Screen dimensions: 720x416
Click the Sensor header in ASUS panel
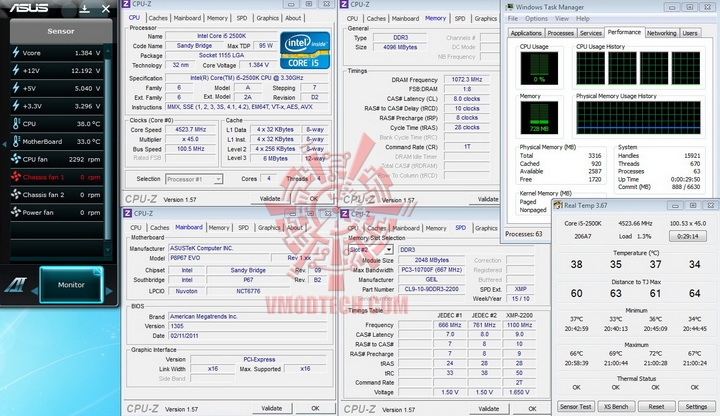pos(61,31)
